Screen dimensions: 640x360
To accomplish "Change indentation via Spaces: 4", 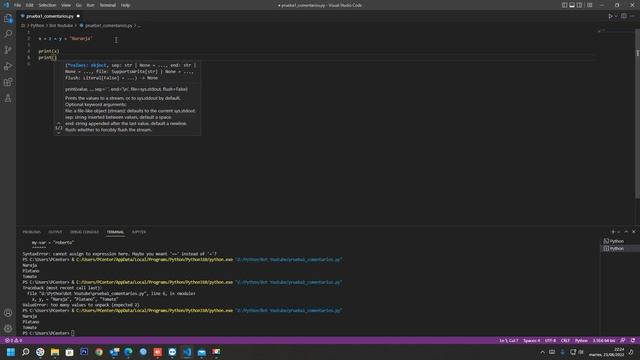I will coord(531,340).
